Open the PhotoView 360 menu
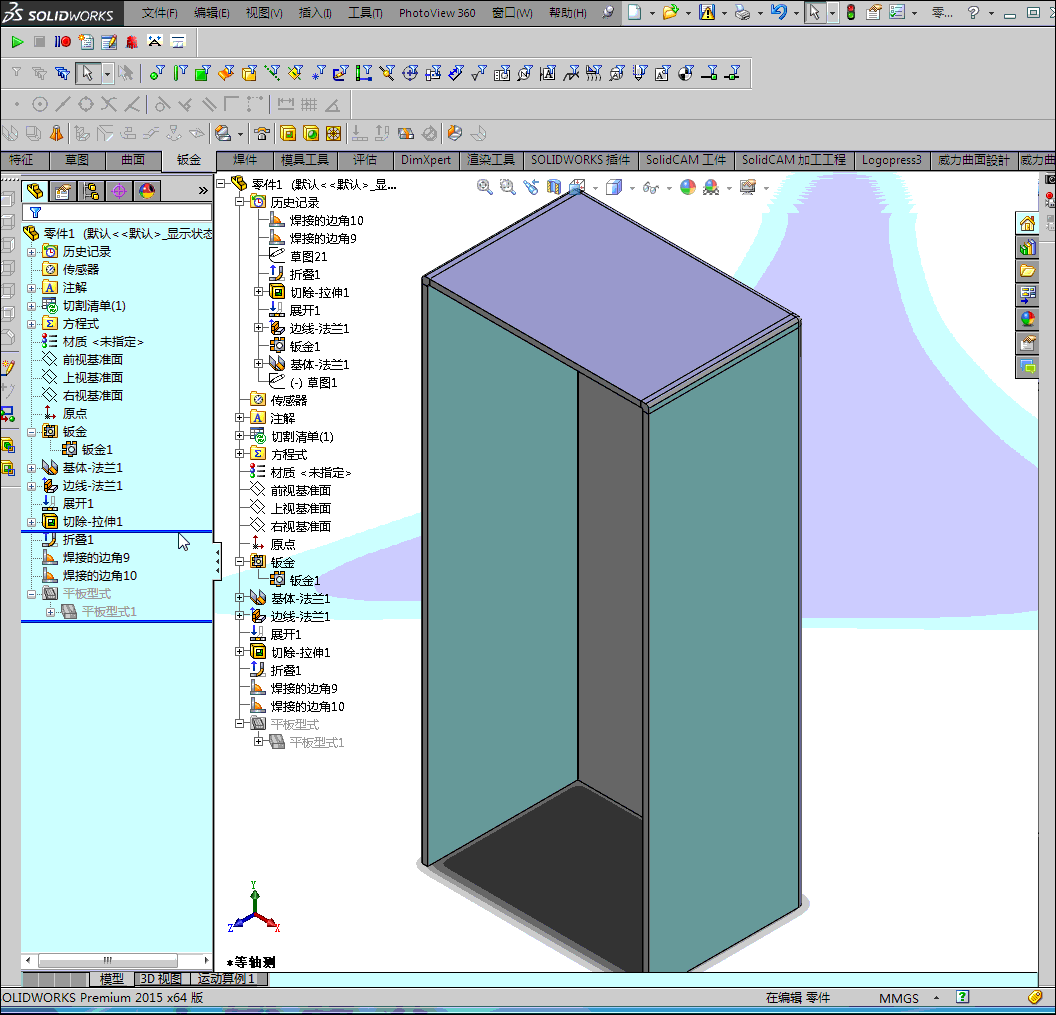This screenshot has width=1056, height=1015. pos(436,13)
